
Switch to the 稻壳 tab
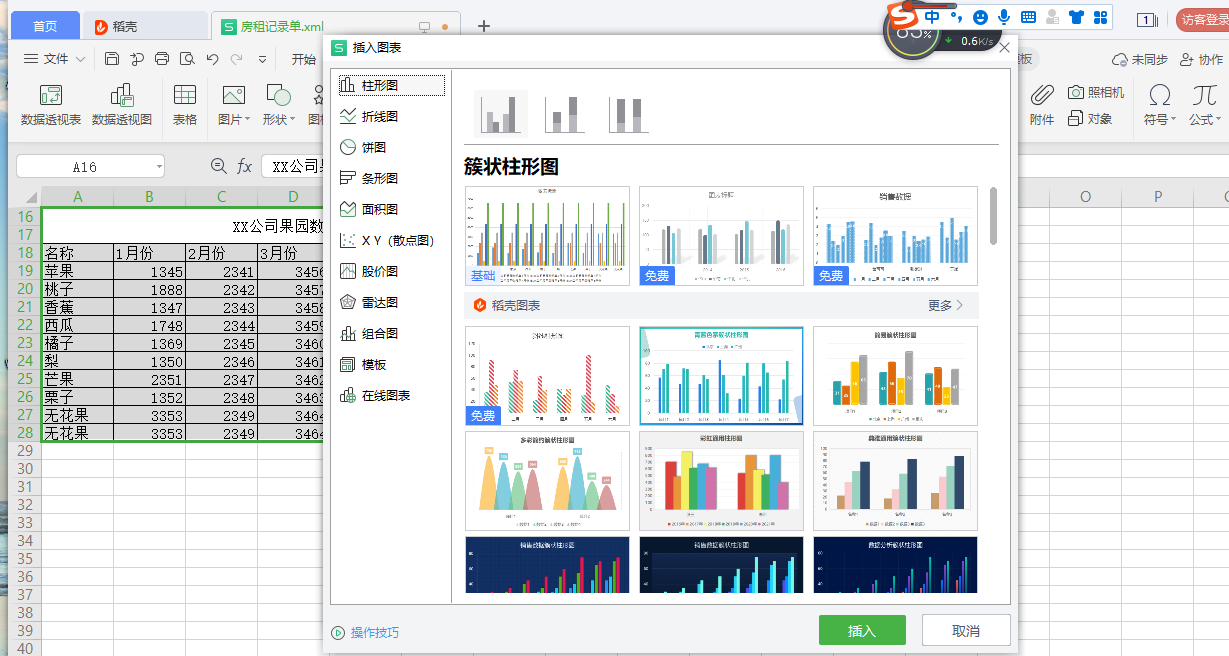pos(143,27)
